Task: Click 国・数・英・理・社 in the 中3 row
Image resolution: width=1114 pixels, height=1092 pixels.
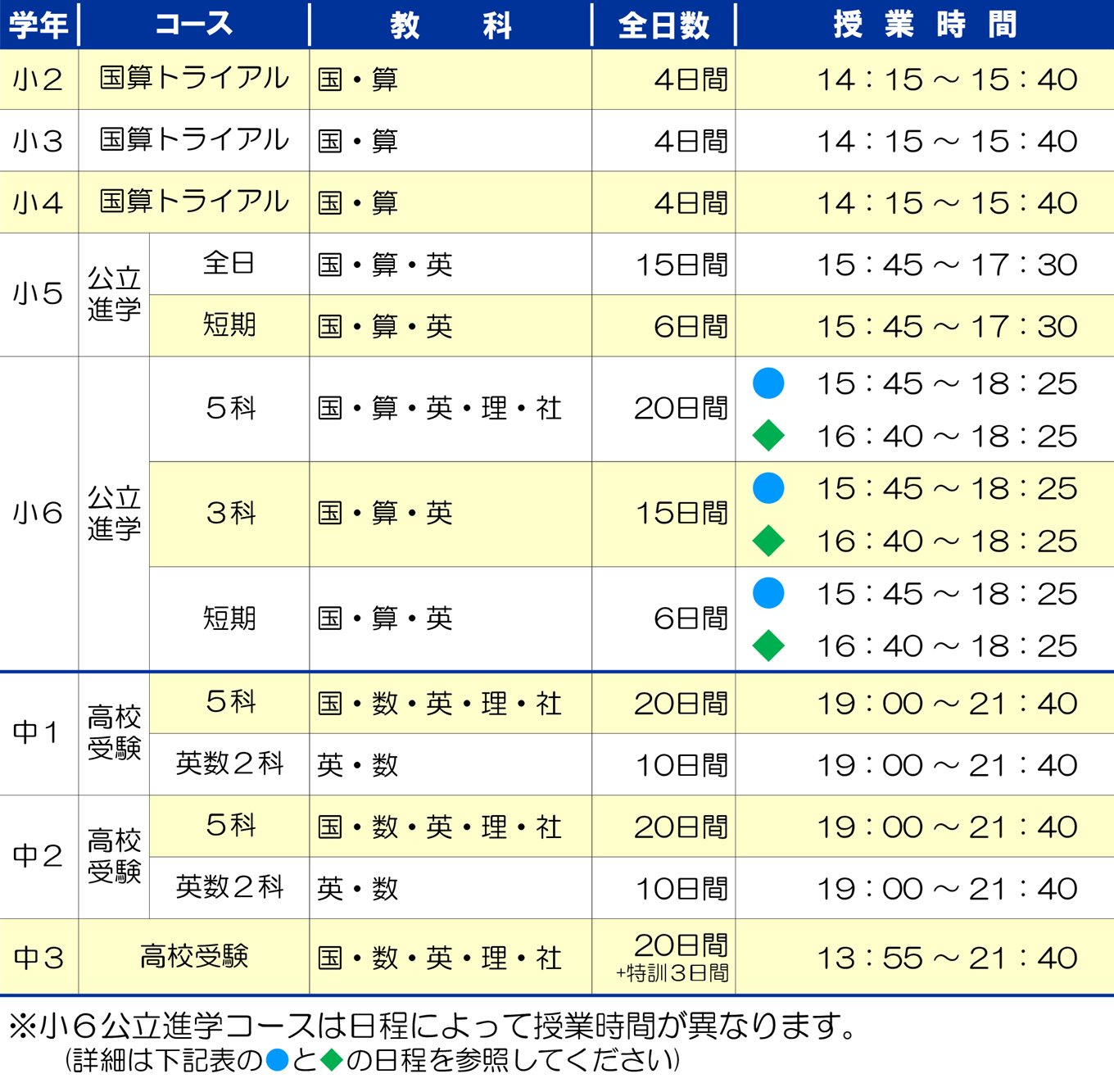Action: (x=440, y=958)
